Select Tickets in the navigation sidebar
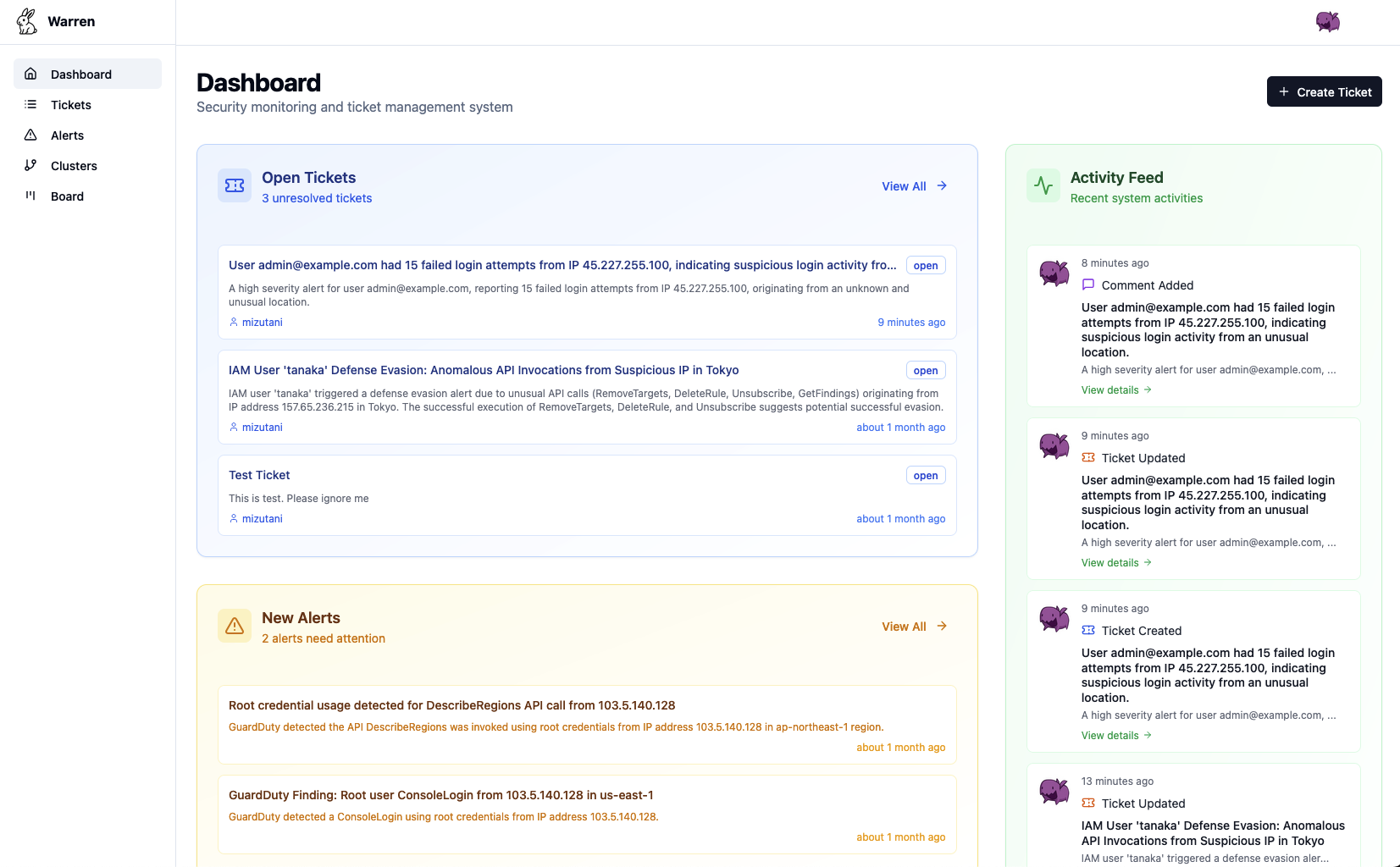The width and height of the screenshot is (1400, 867). 71,104
